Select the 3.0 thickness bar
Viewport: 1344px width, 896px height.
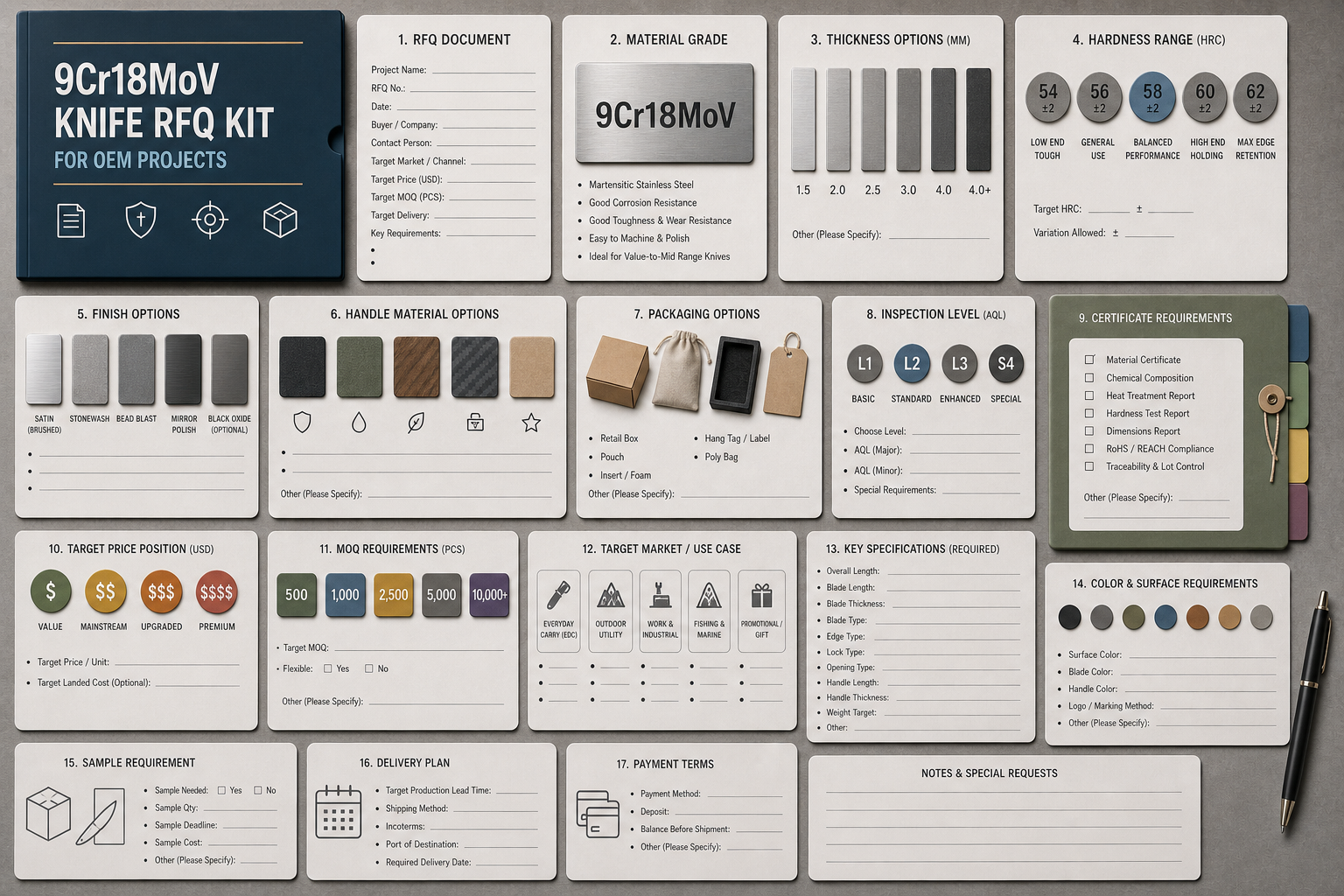point(908,120)
